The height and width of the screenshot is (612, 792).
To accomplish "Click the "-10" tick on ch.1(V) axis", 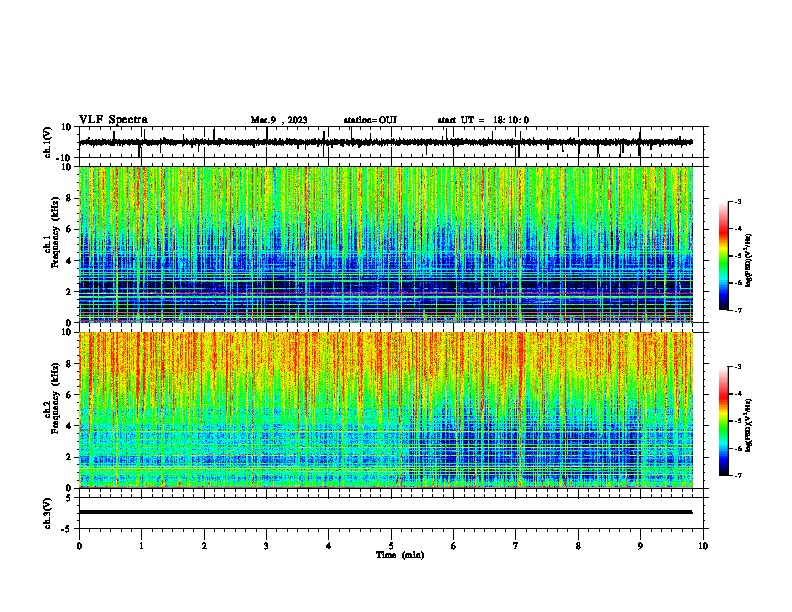I will (x=65, y=158).
